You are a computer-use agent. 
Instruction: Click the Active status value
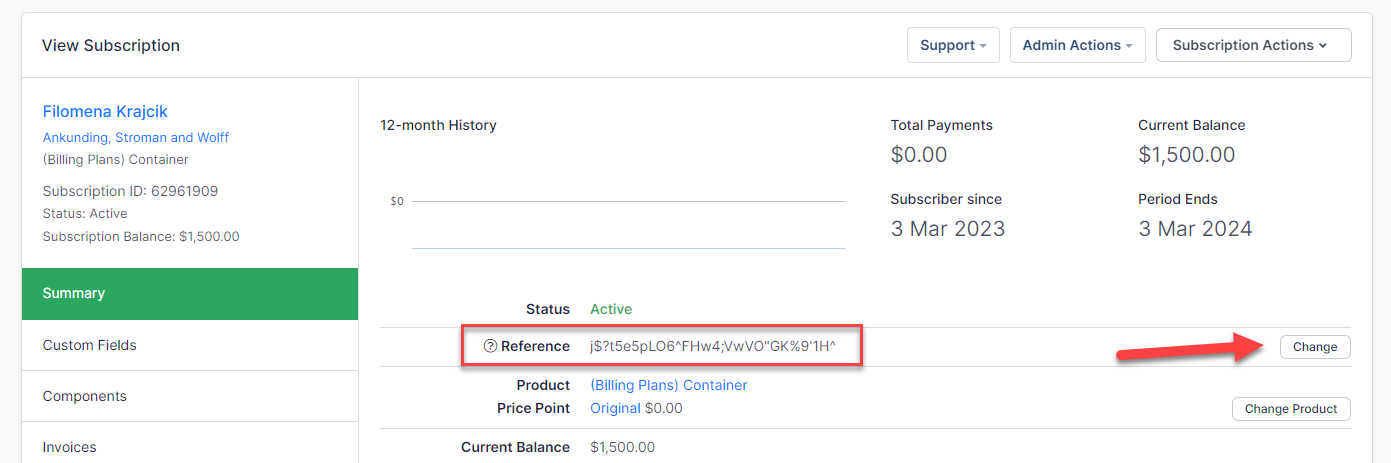click(611, 309)
